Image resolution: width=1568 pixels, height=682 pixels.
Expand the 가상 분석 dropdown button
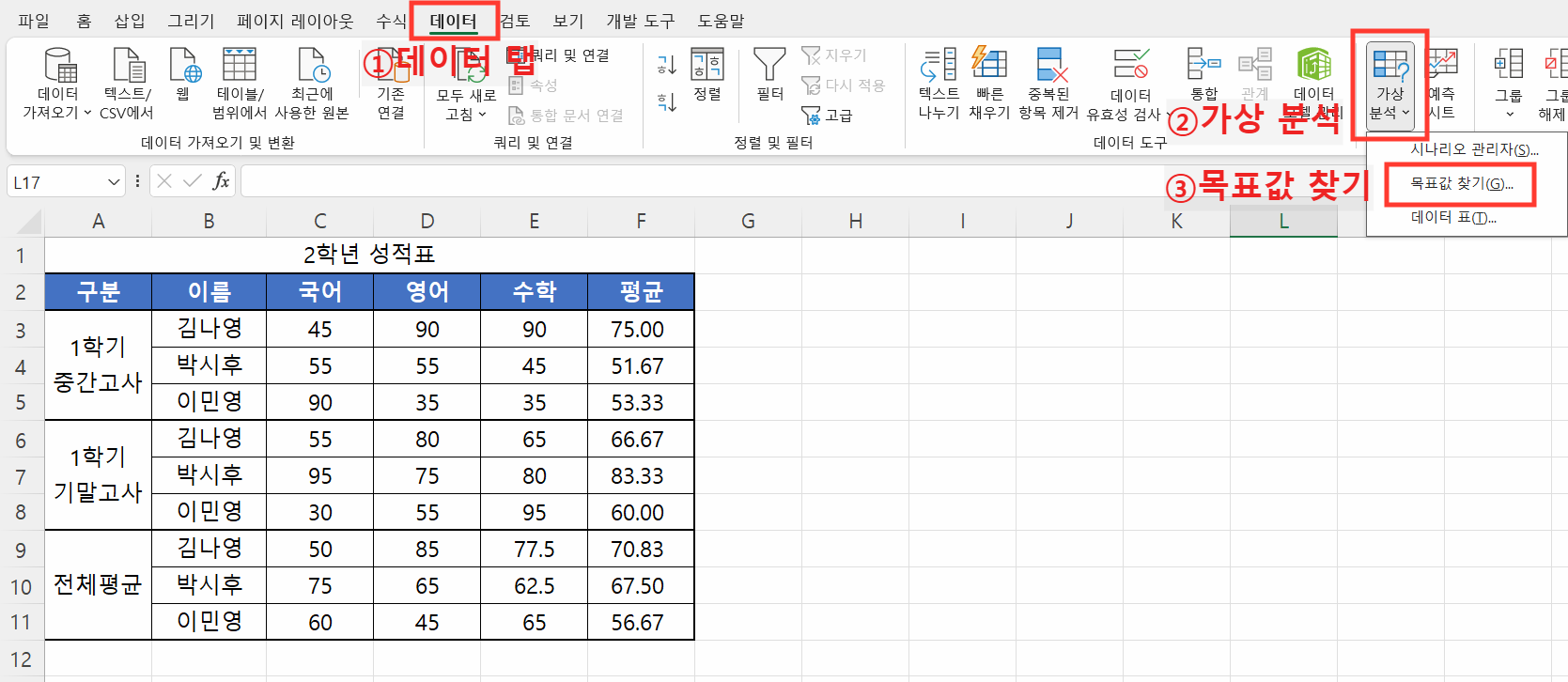(1389, 85)
